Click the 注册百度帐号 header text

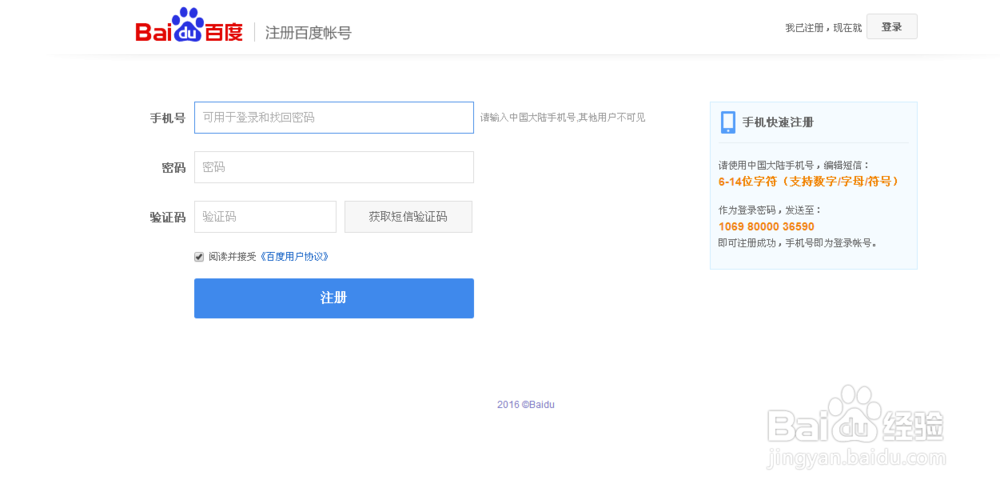308,33
